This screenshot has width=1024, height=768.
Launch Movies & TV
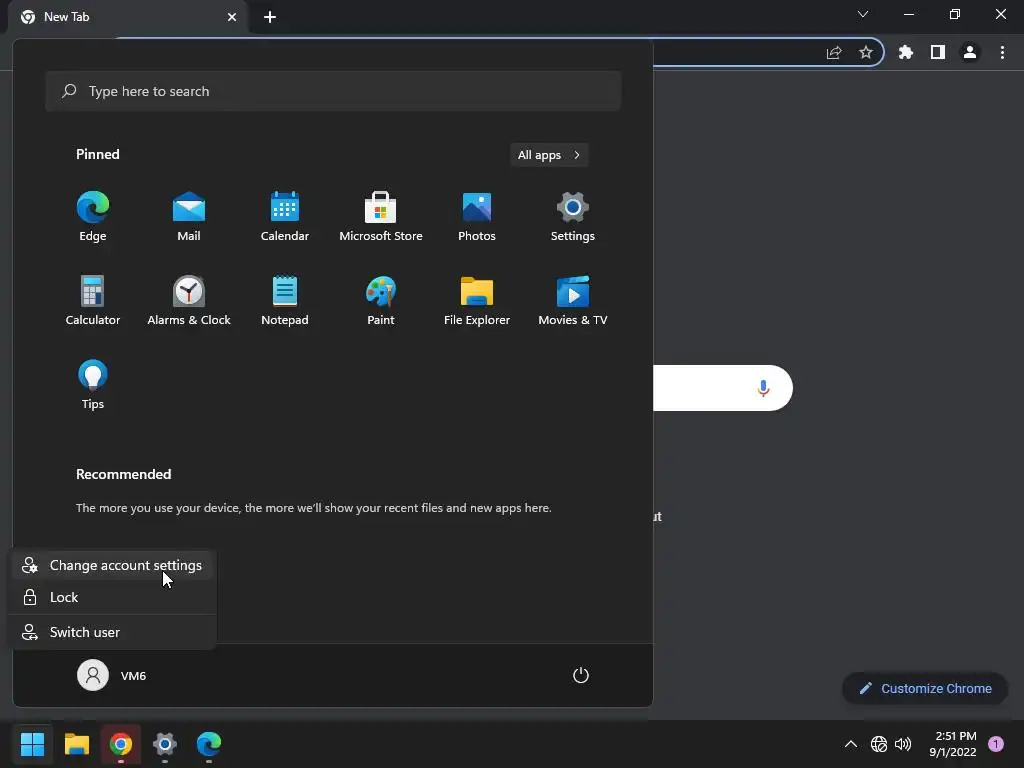coord(573,300)
